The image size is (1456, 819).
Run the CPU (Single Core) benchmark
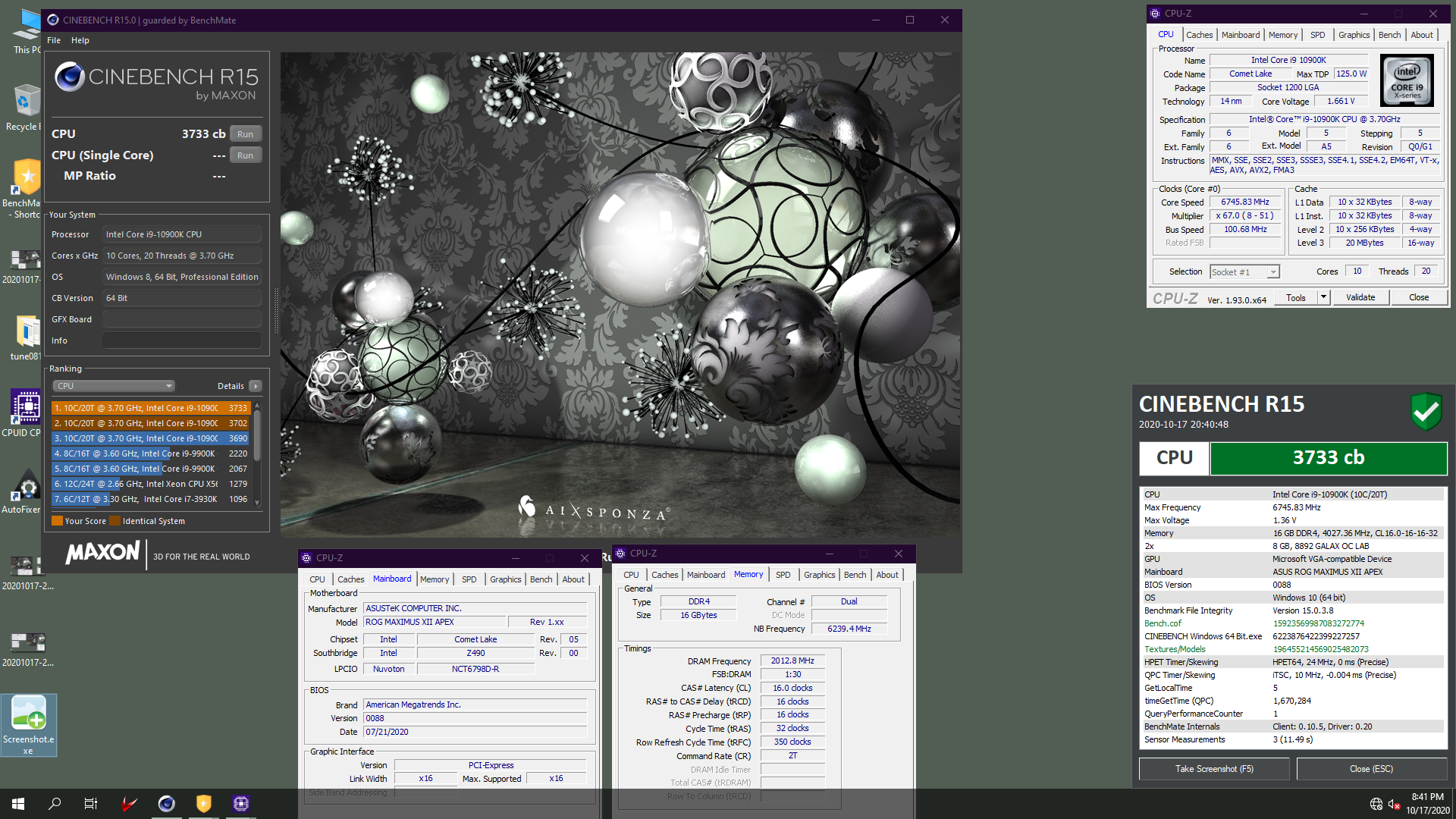tap(245, 155)
